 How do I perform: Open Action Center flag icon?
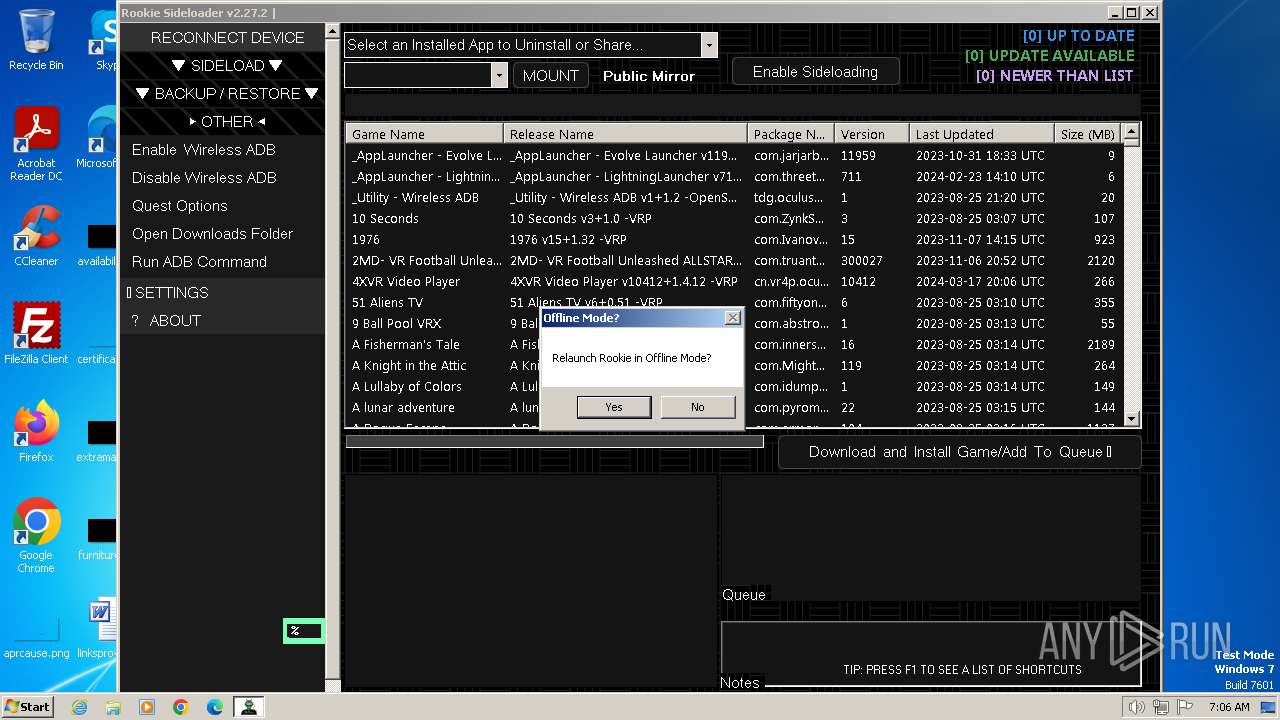pyautogui.click(x=1183, y=707)
